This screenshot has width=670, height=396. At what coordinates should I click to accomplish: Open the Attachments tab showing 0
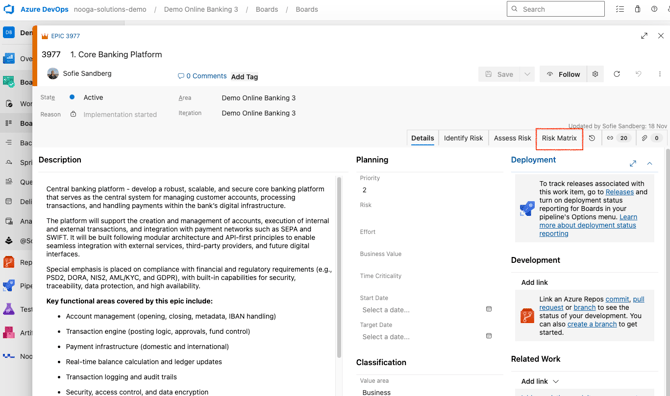click(x=652, y=138)
